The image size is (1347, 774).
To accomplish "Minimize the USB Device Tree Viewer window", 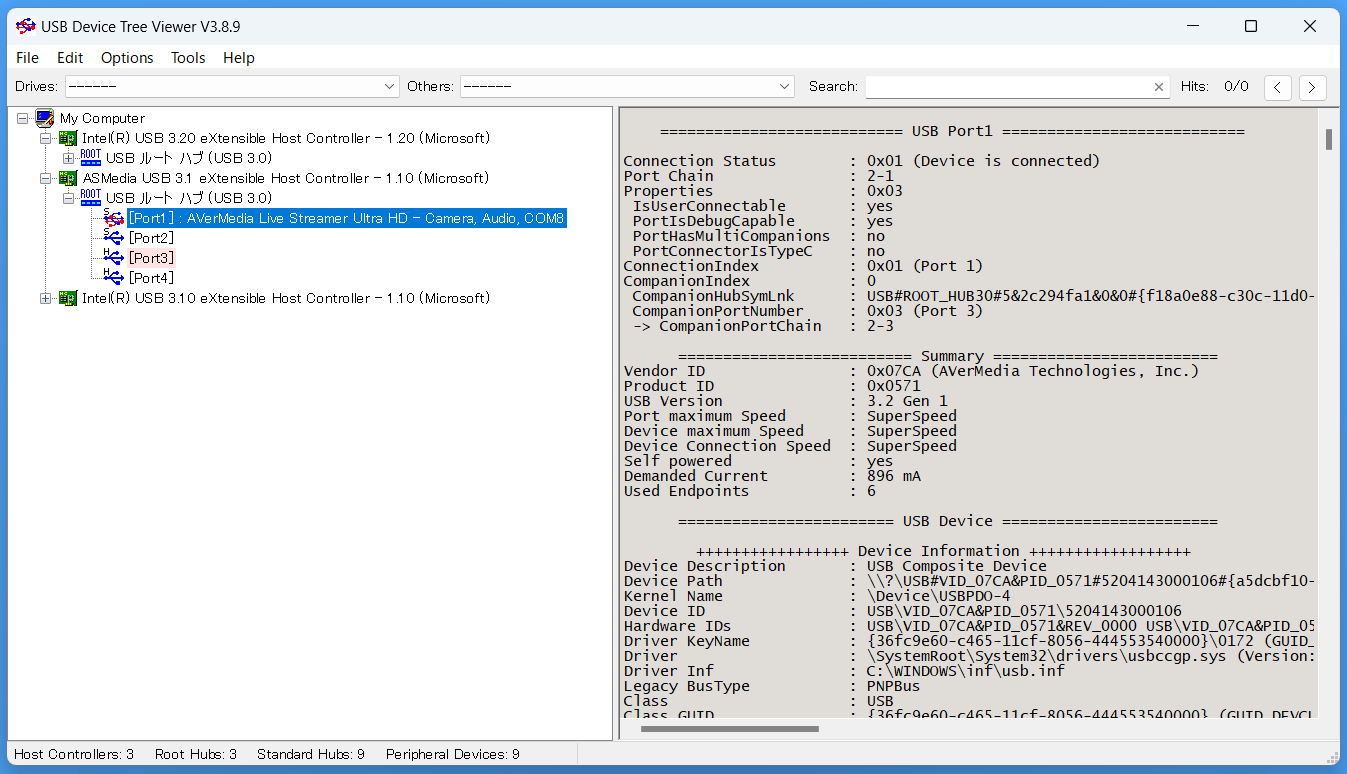I will tap(1192, 26).
